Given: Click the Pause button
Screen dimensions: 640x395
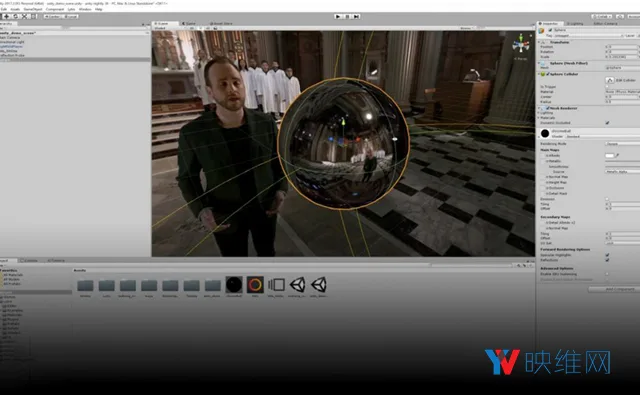Looking at the screenshot, I should [x=347, y=16].
